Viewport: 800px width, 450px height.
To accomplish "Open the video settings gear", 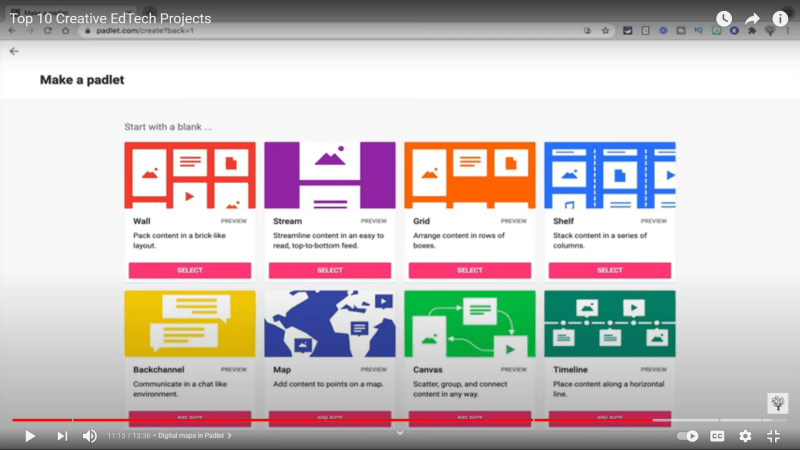I will click(745, 436).
